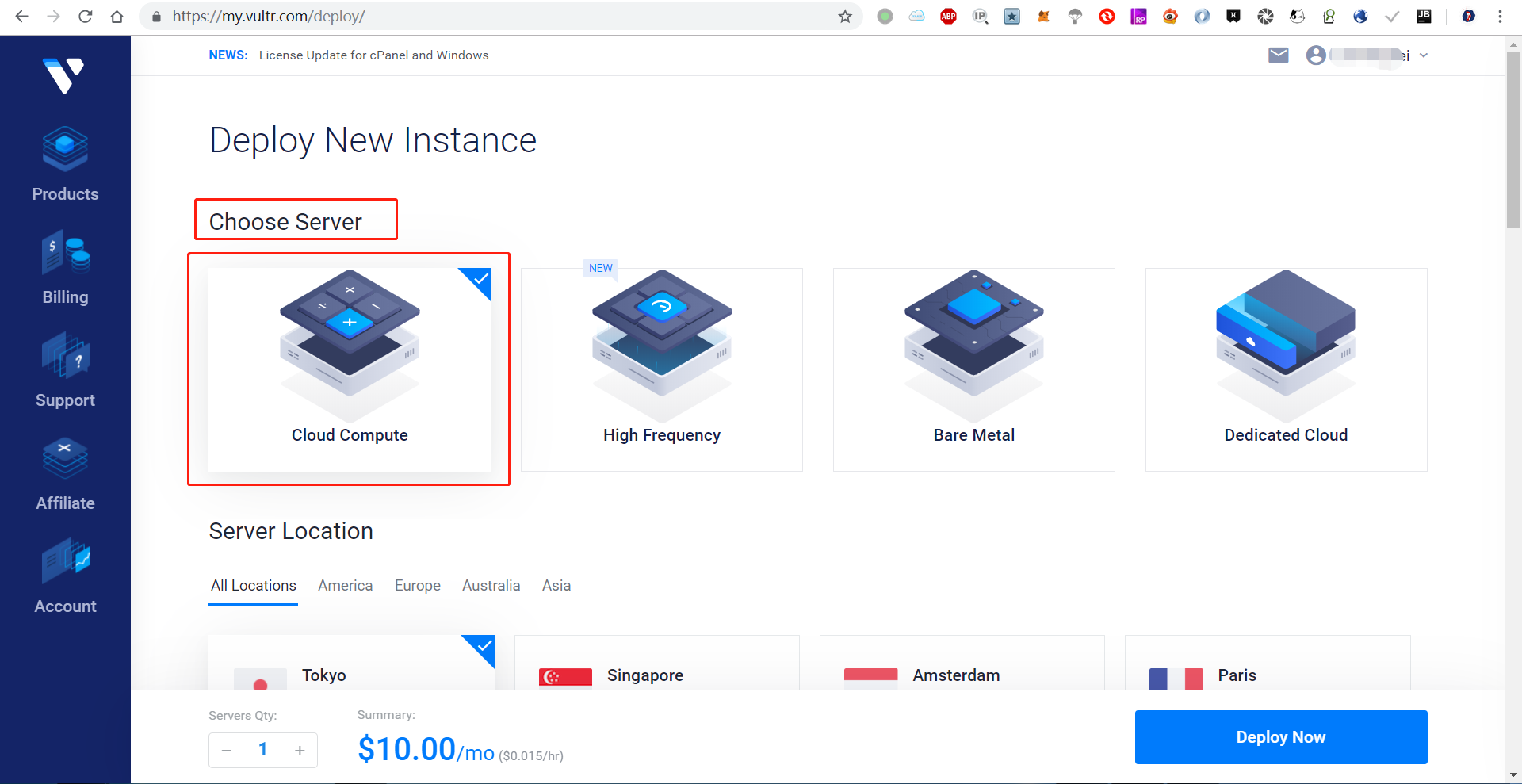
Task: Click the Server Location heading
Action: pyautogui.click(x=291, y=531)
